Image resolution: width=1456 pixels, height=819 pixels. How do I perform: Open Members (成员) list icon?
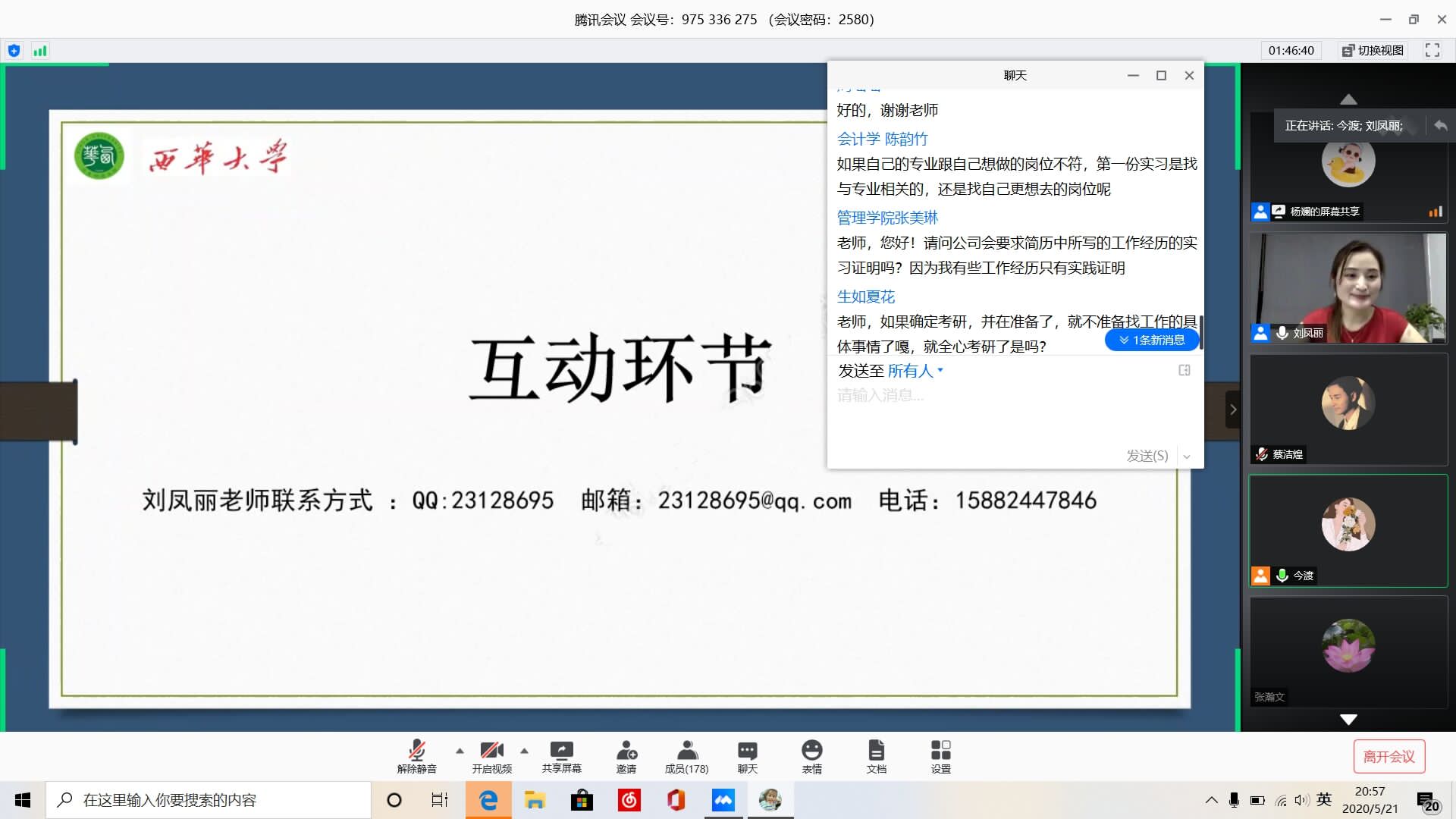(x=686, y=751)
